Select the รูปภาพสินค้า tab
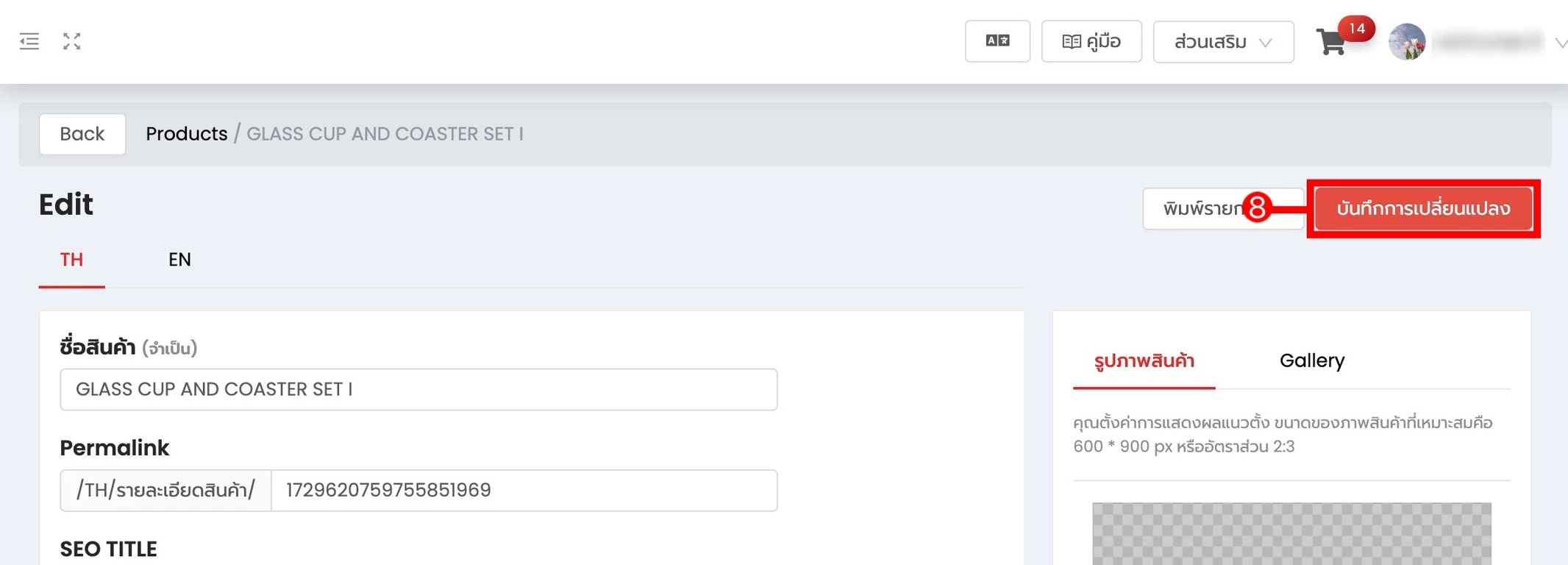The height and width of the screenshot is (565, 1568). [1144, 360]
